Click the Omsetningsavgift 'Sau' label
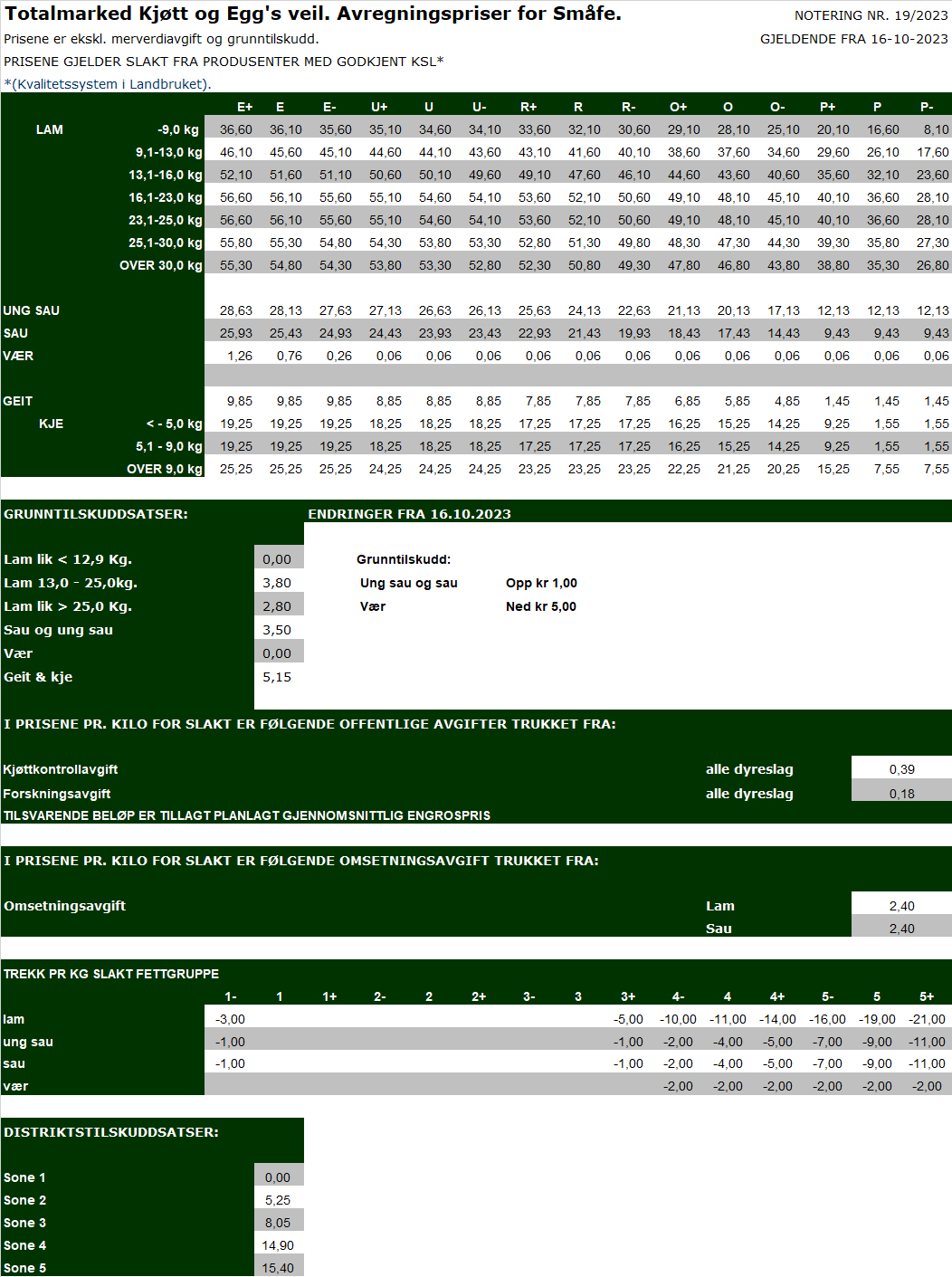Image resolution: width=952 pixels, height=1277 pixels. 719,929
